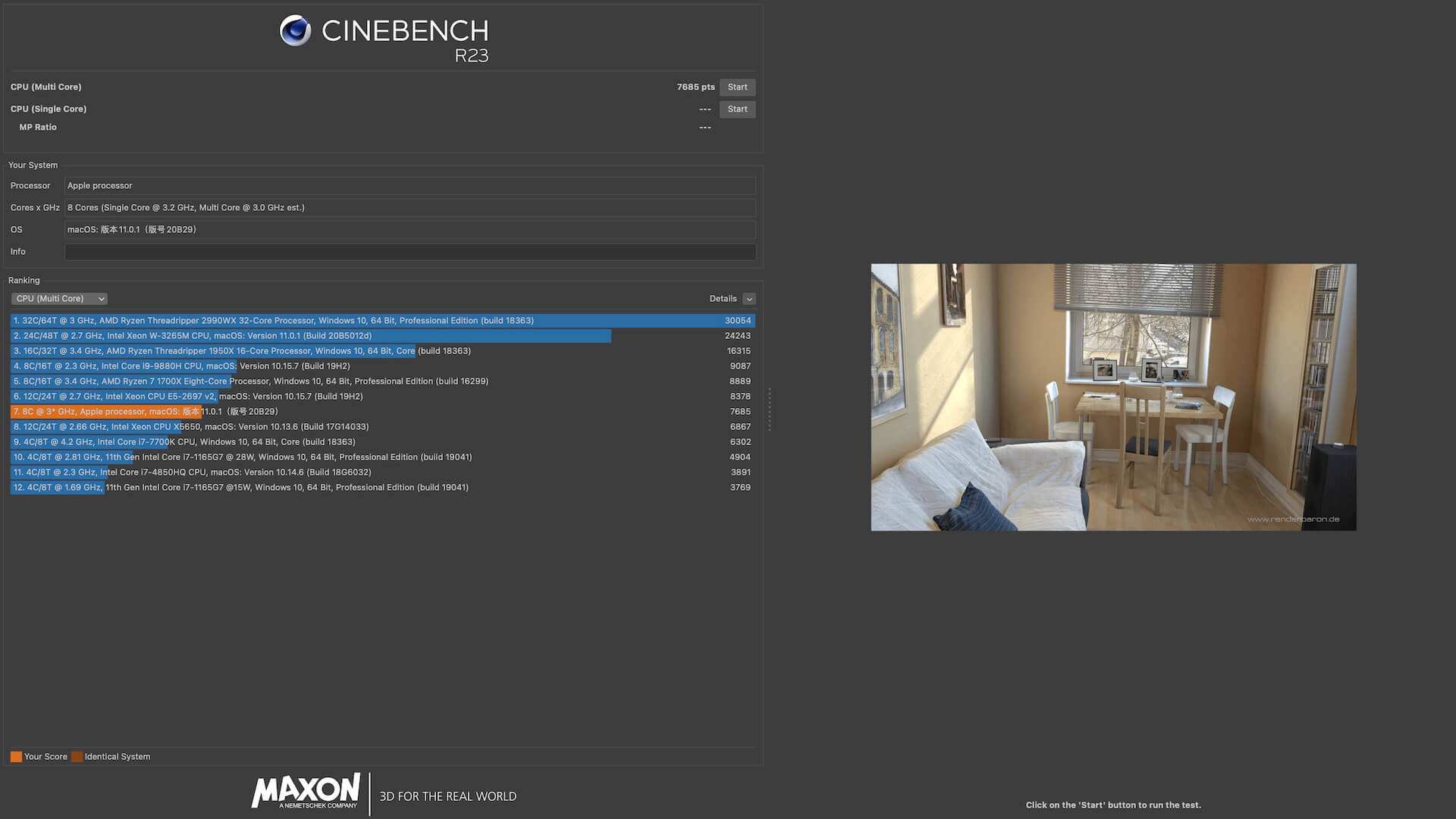This screenshot has width=1456, height=819.
Task: Select the Xeon W-3265M ranking row
Action: 383,336
